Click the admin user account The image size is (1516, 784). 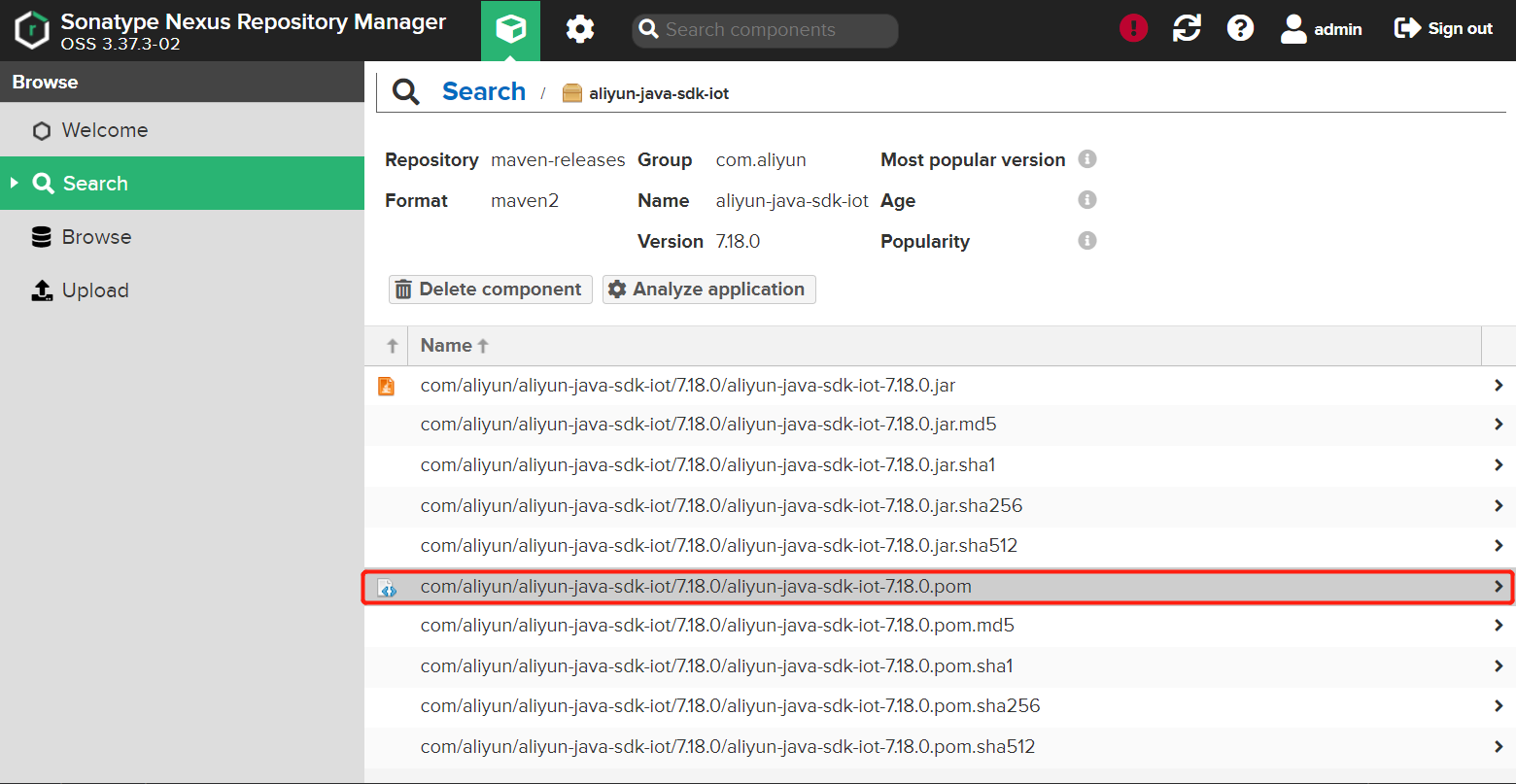1321,29
